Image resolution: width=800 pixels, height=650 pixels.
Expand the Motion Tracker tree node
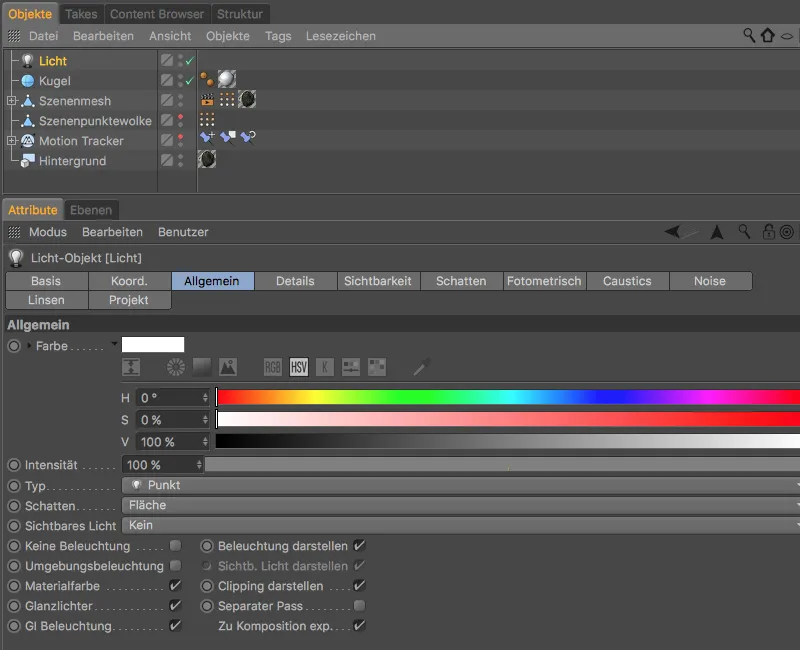[12, 141]
